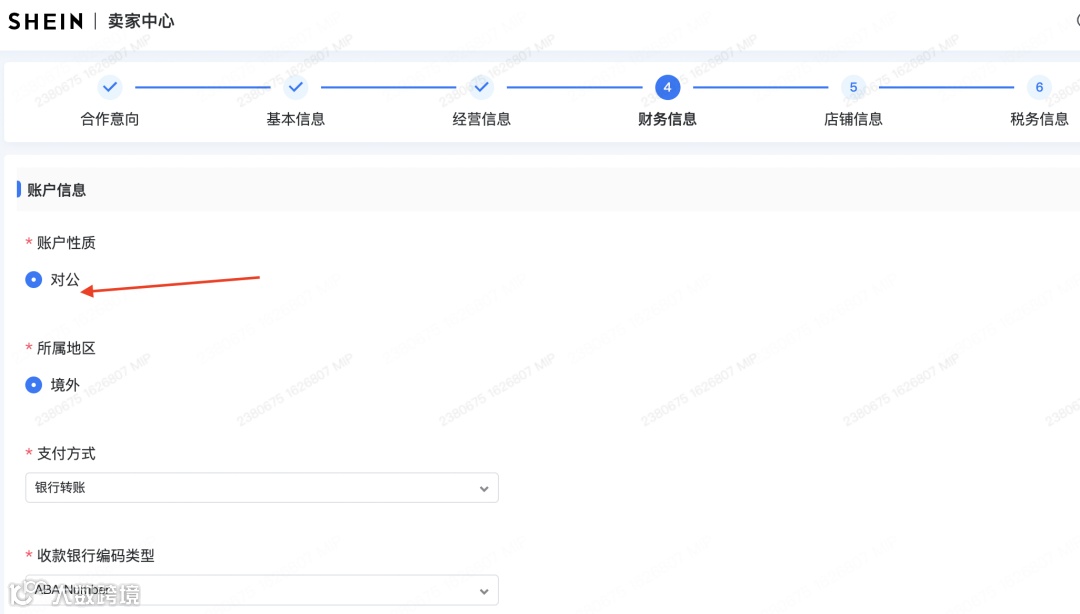This screenshot has width=1080, height=614.
Task: Click the 税务信息 step label
Action: click(1039, 118)
